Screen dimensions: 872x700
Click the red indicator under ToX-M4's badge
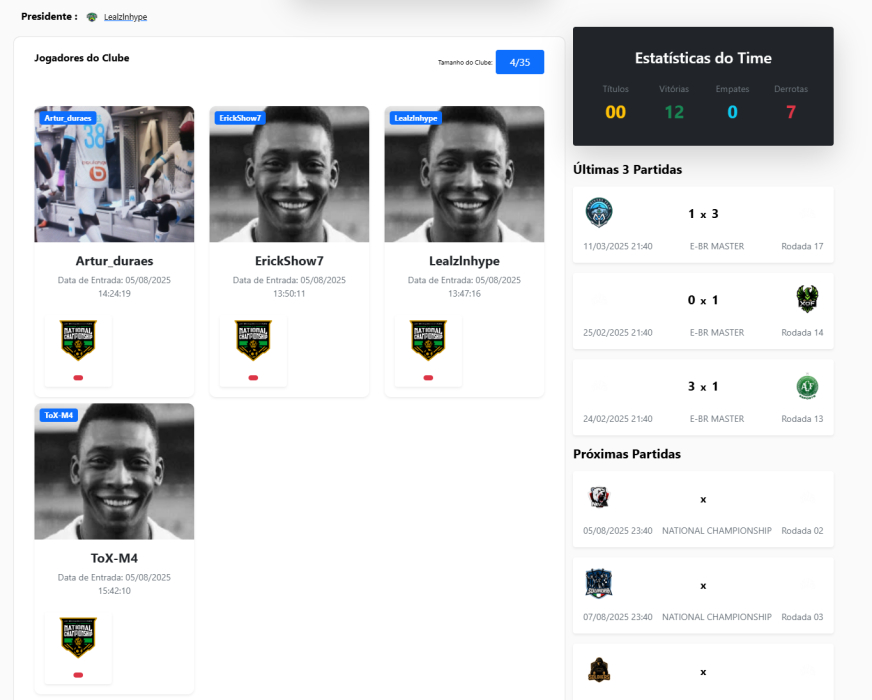pos(78,675)
